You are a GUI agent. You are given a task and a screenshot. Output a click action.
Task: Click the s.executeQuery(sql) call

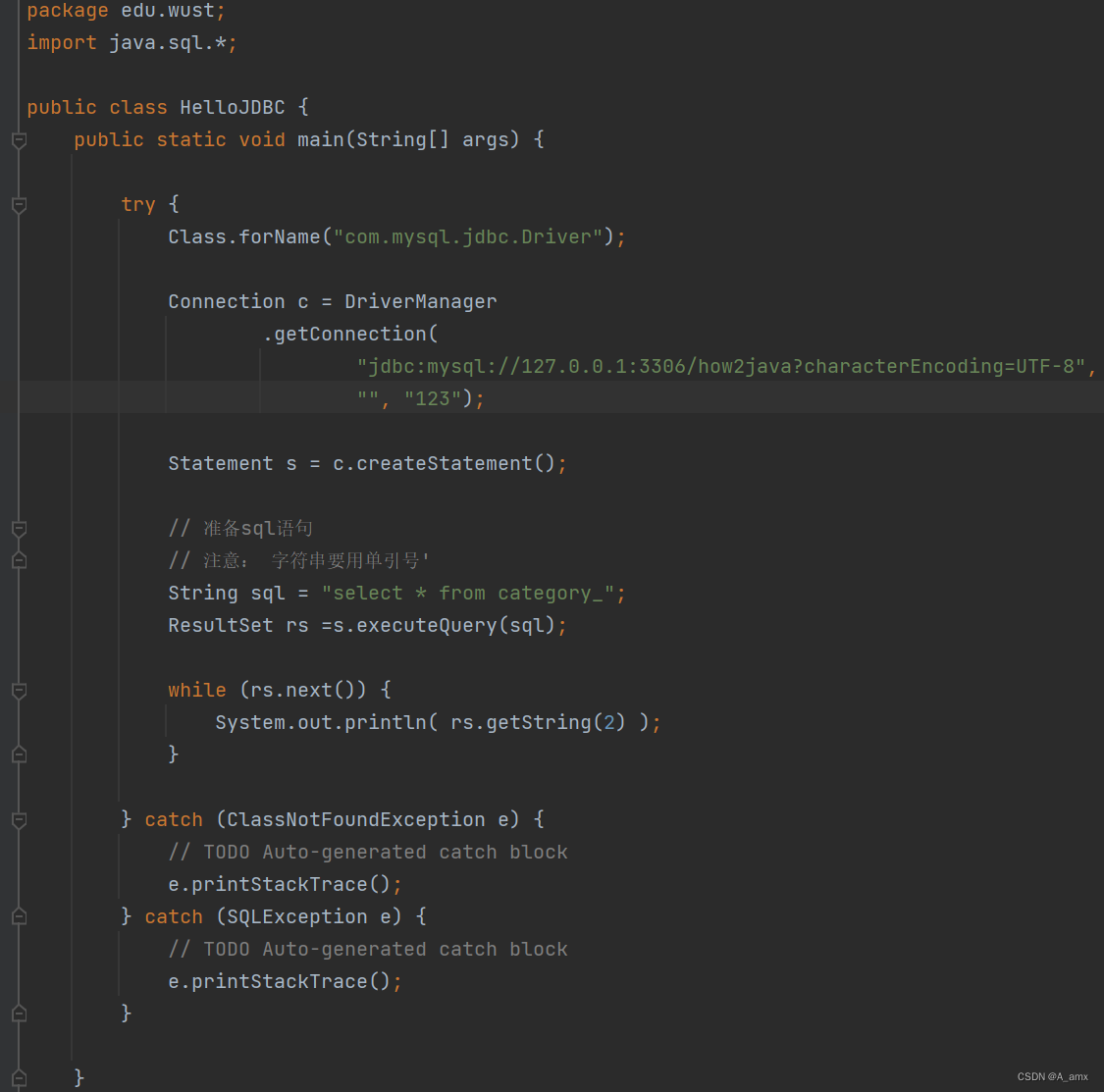coord(444,625)
